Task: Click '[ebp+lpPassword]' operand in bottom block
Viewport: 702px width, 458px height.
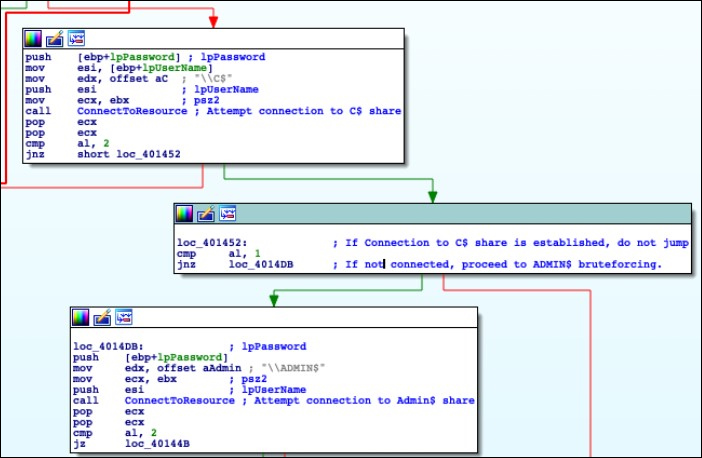Action: pyautogui.click(x=176, y=358)
